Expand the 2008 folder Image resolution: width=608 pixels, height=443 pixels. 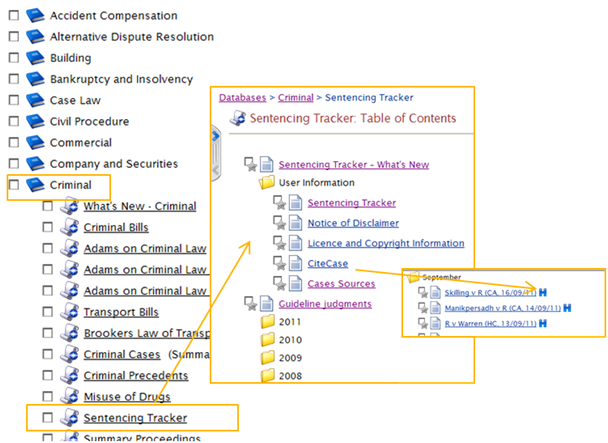coord(268,375)
